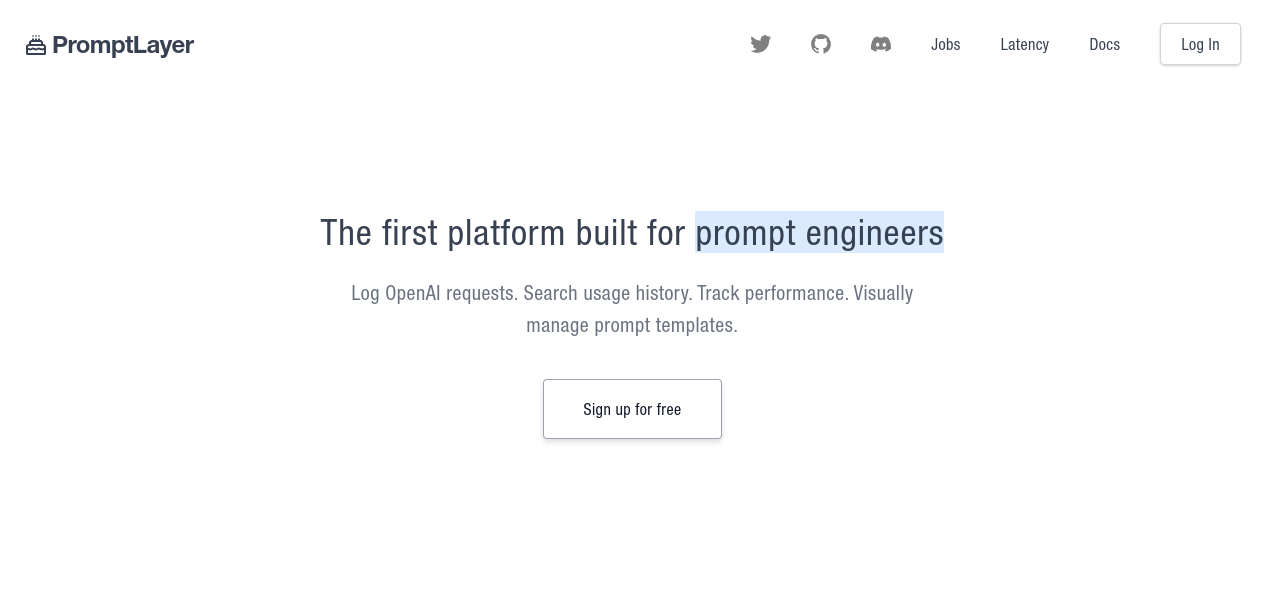Click the "Track performance." sentence

click(772, 293)
